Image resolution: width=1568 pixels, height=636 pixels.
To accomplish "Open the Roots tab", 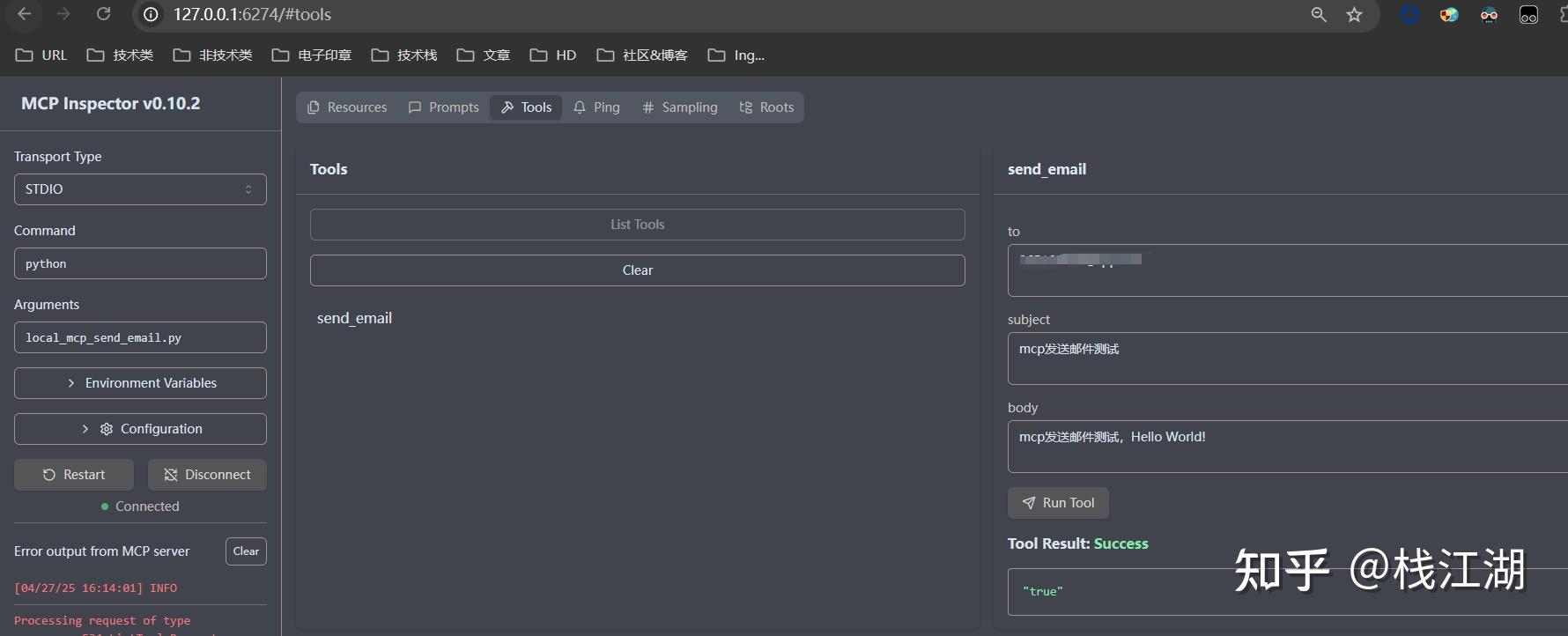I will pyautogui.click(x=766, y=107).
